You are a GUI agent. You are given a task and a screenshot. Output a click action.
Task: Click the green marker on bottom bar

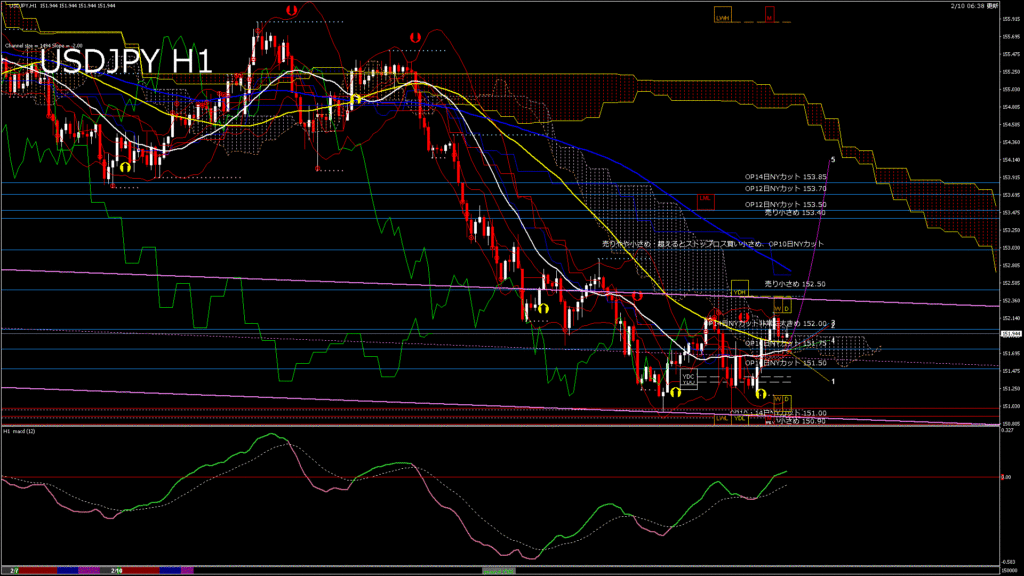tap(500, 570)
